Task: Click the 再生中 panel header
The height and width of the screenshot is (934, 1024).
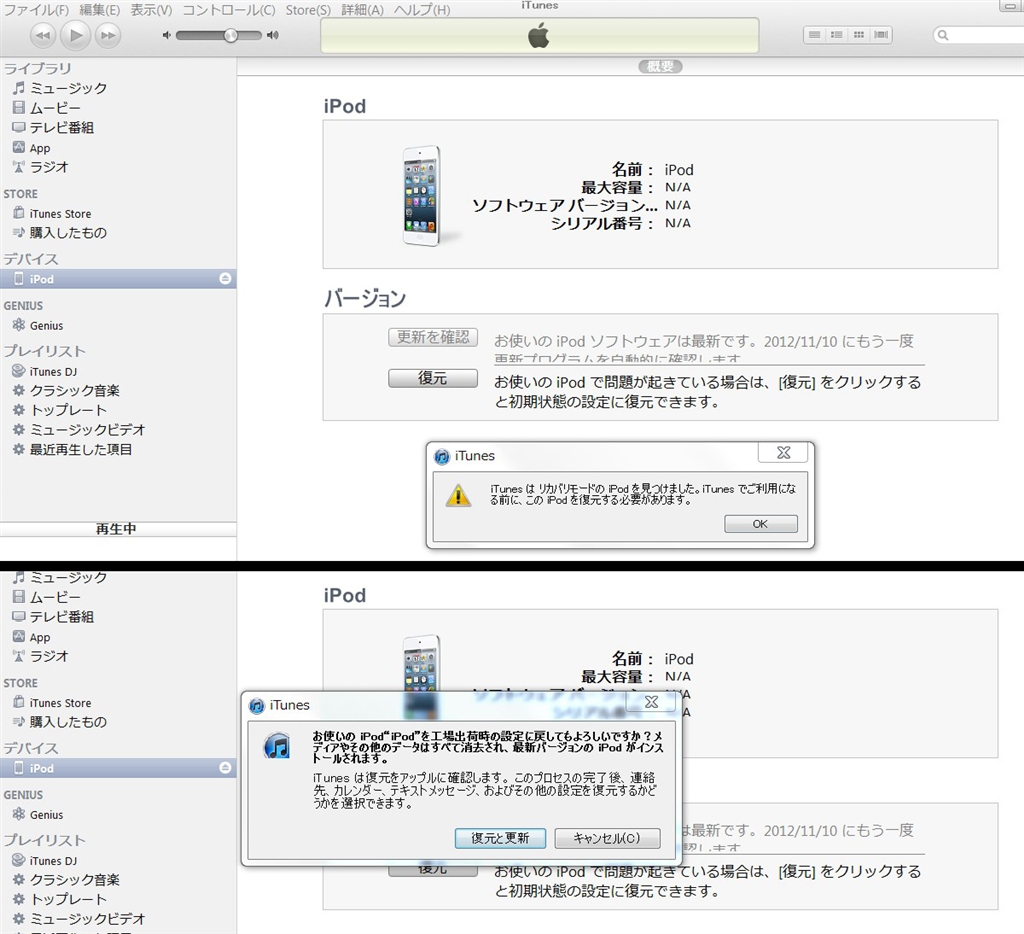Action: click(x=118, y=529)
